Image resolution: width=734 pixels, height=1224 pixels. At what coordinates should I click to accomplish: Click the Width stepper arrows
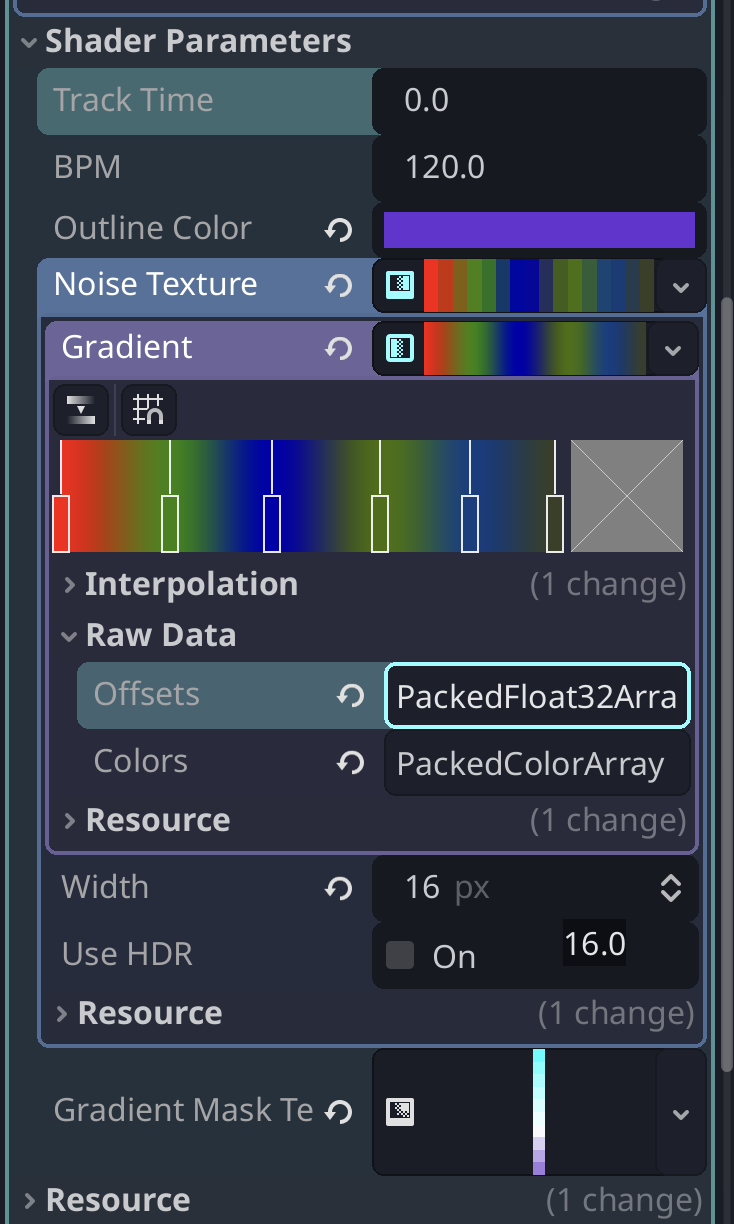[x=671, y=888]
